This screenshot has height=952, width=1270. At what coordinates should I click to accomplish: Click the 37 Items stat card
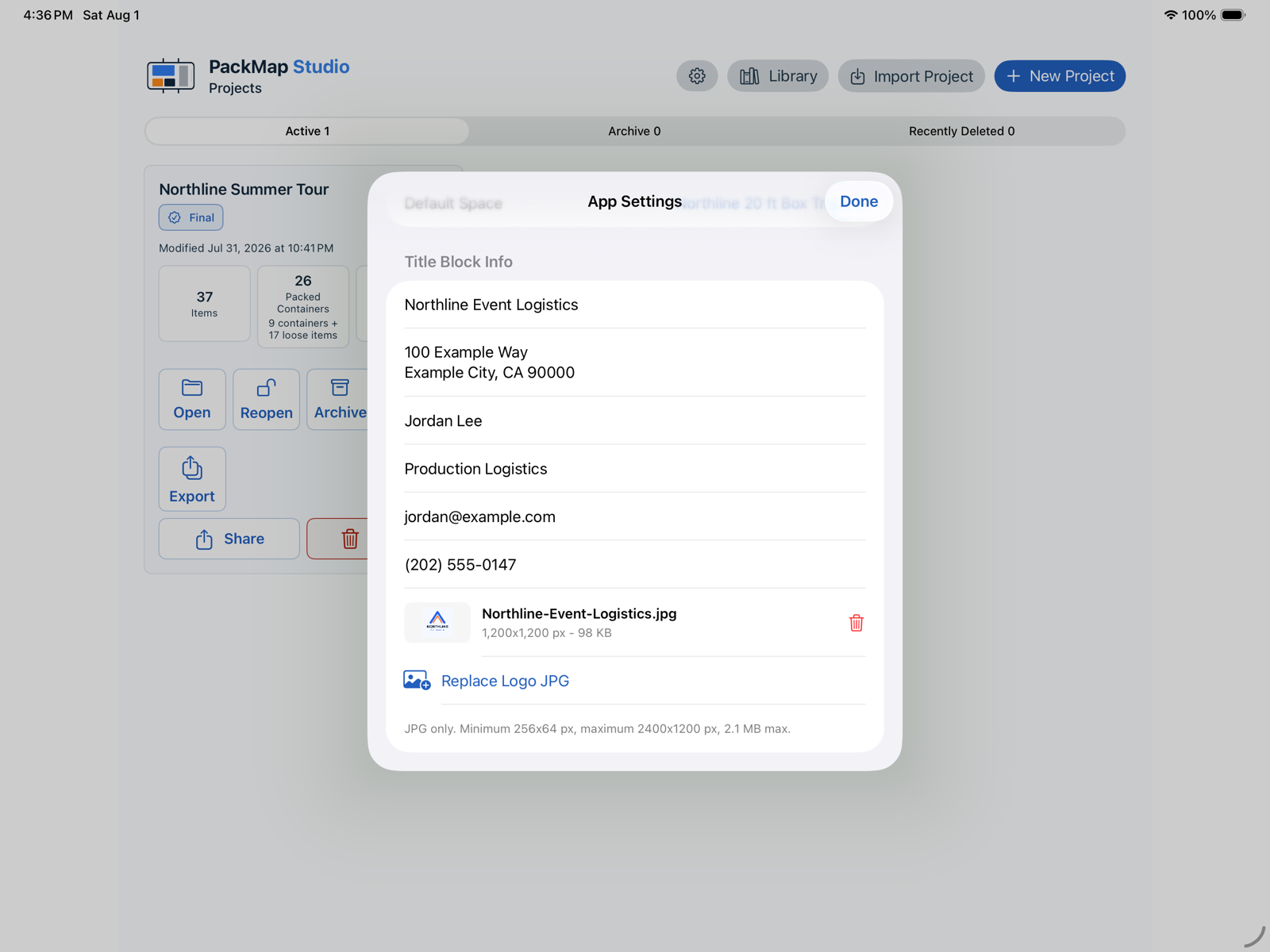(x=205, y=304)
